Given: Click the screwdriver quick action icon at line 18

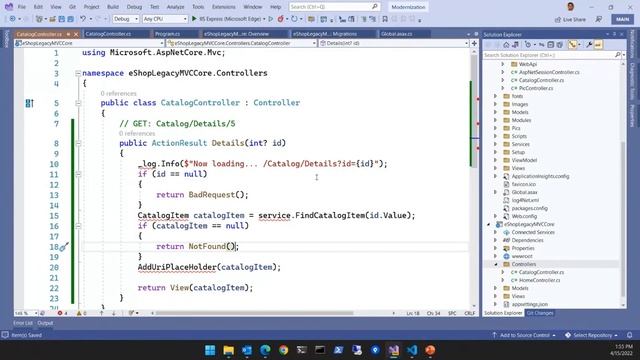Looking at the screenshot, I should 64,247.
